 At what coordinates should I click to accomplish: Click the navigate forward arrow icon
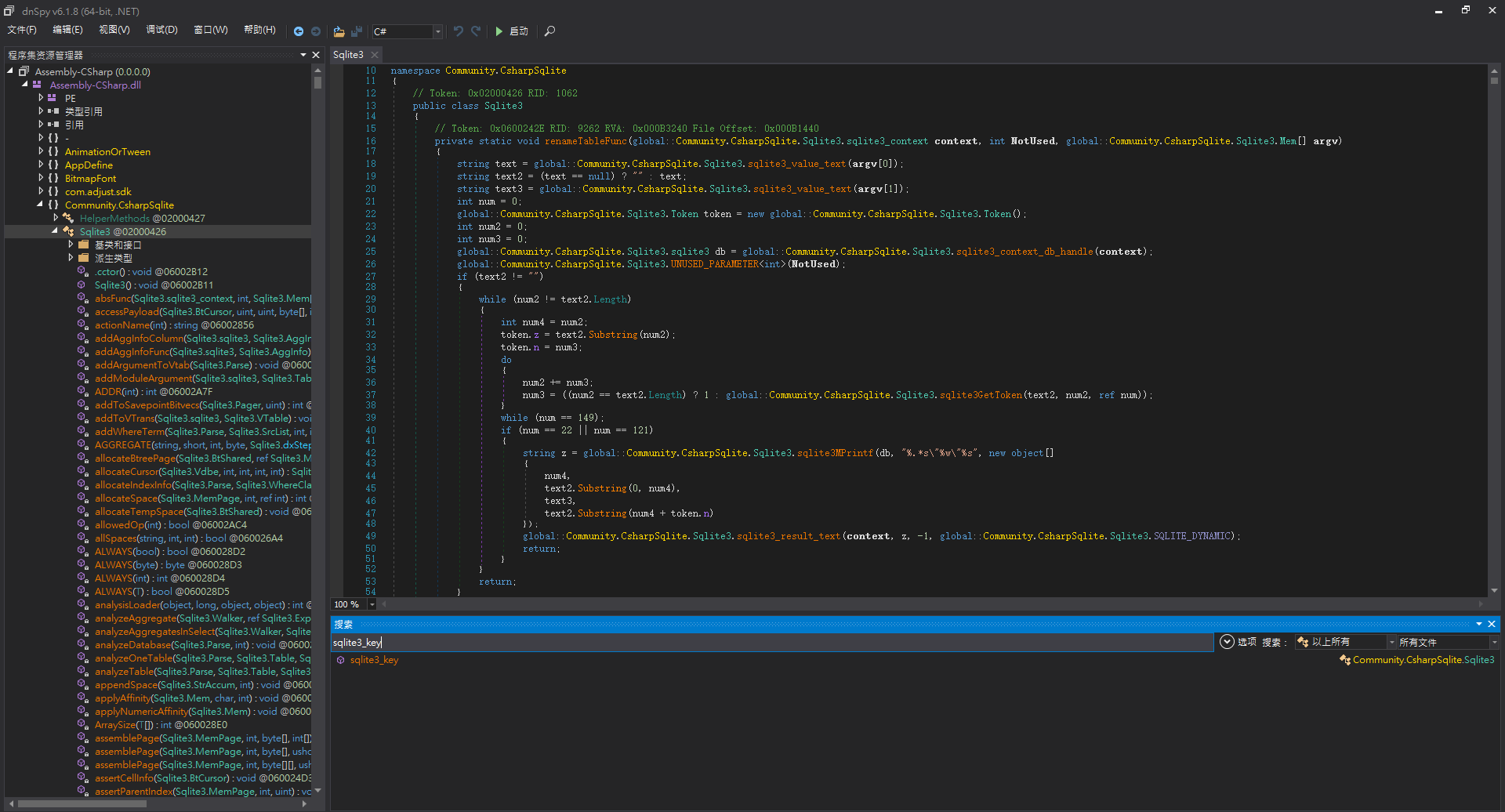[316, 31]
